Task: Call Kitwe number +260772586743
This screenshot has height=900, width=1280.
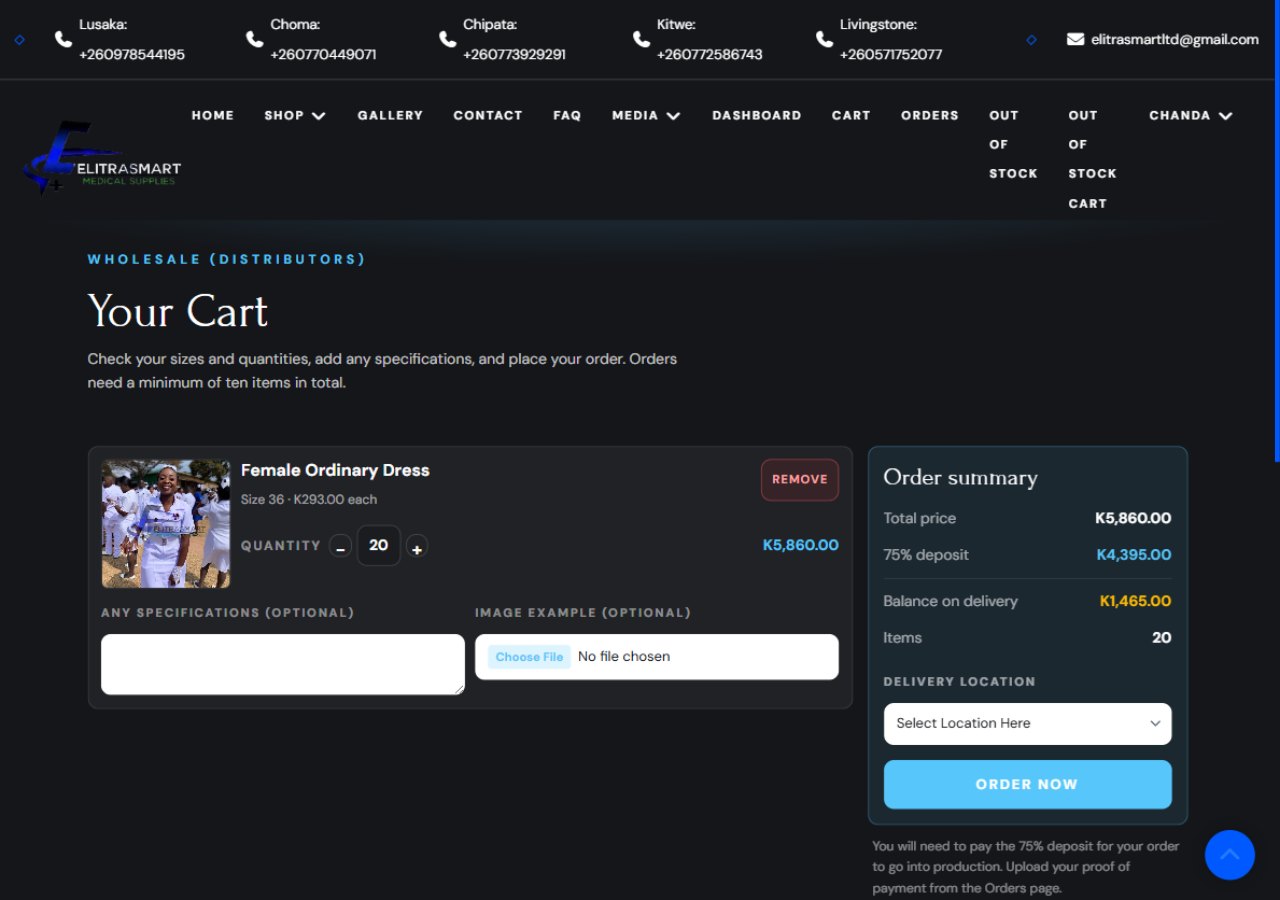Action: (x=709, y=54)
